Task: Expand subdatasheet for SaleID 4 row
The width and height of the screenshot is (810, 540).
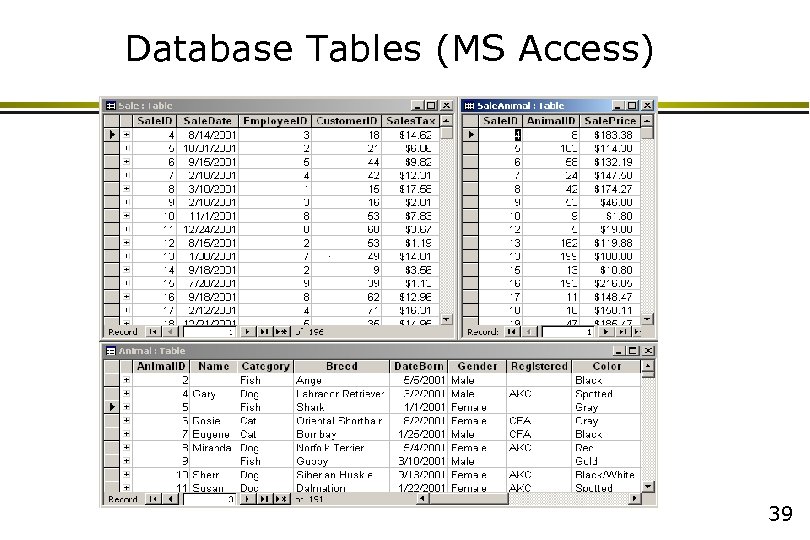Action: 127,134
